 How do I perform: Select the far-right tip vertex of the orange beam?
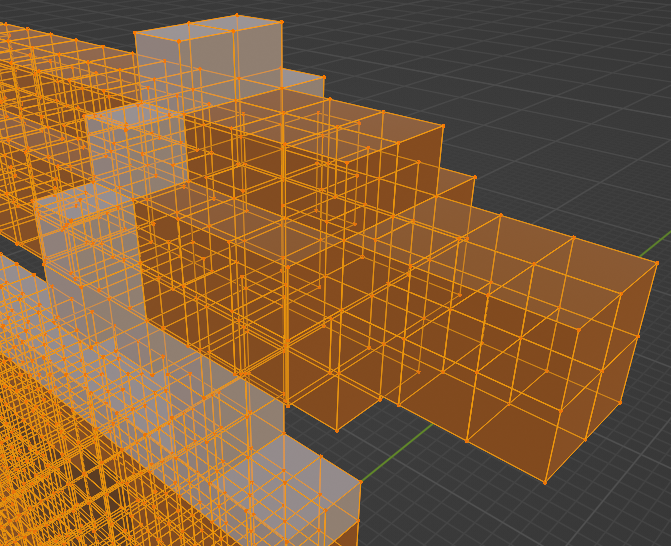pyautogui.click(x=657, y=263)
